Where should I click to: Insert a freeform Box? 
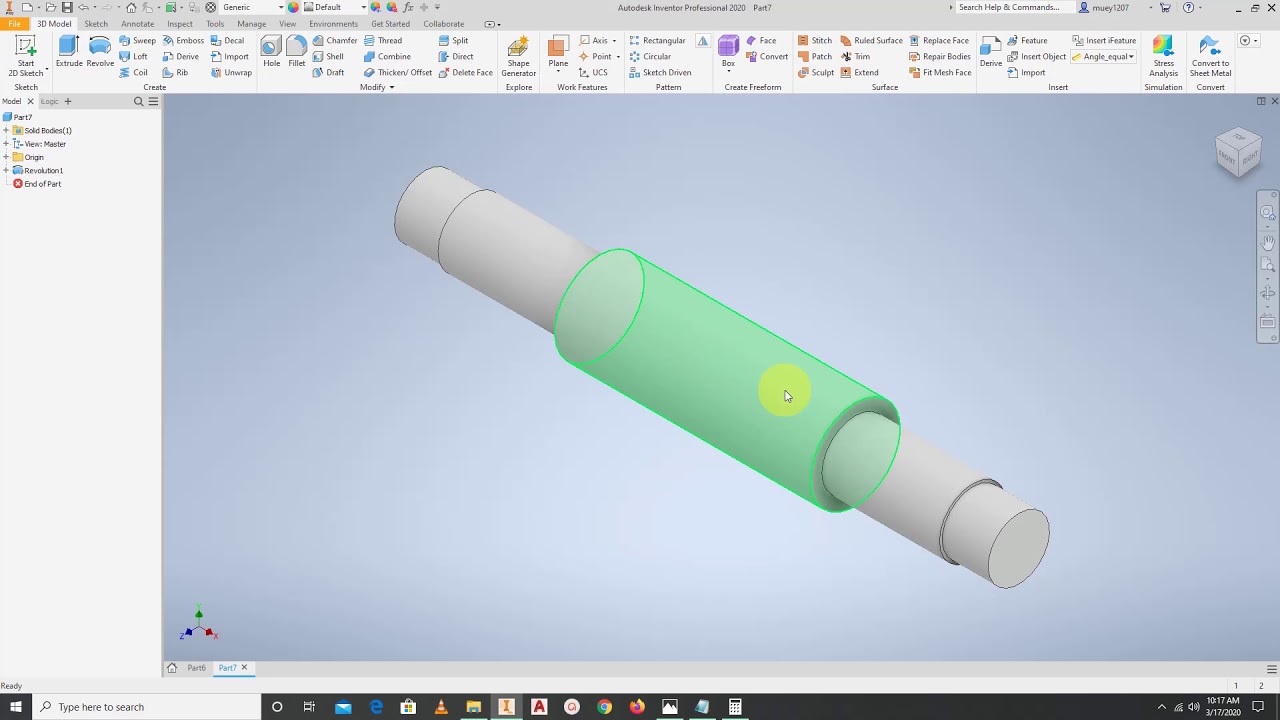pyautogui.click(x=728, y=52)
